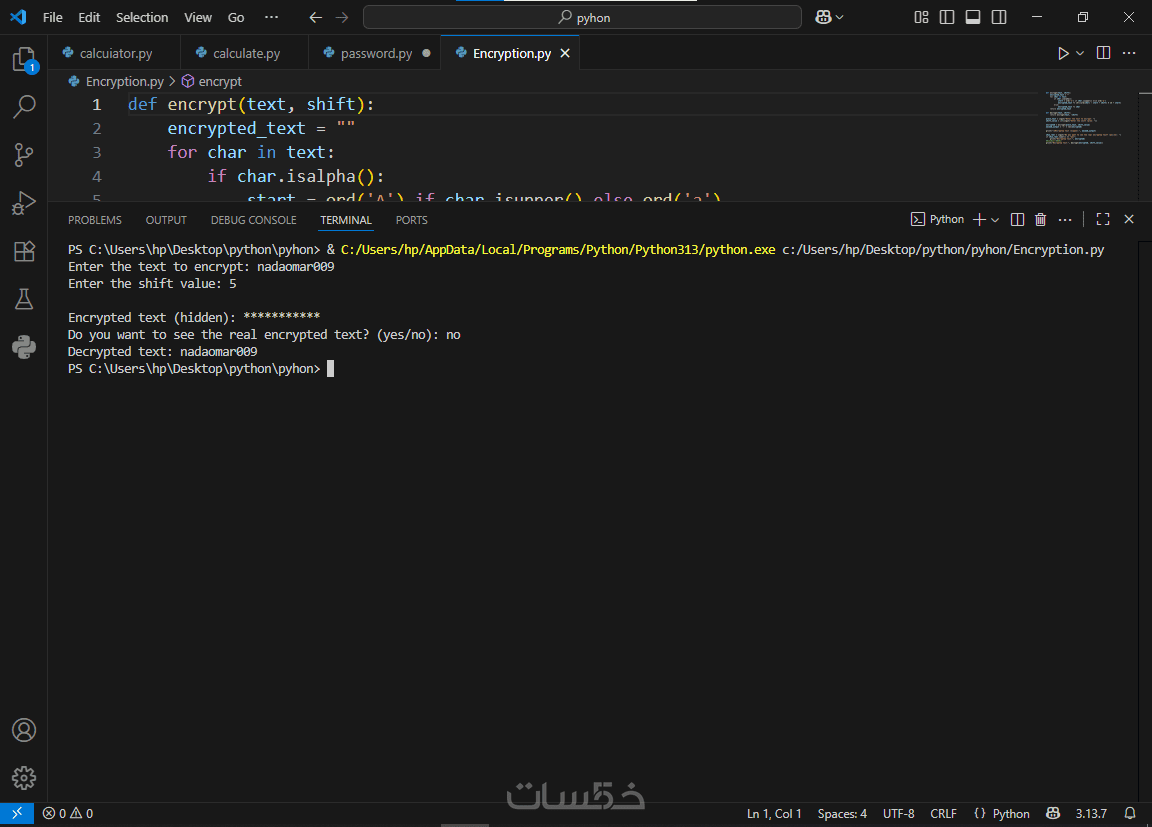The width and height of the screenshot is (1152, 827).
Task: Go to line via Ln 1, Col 1
Action: (x=774, y=813)
